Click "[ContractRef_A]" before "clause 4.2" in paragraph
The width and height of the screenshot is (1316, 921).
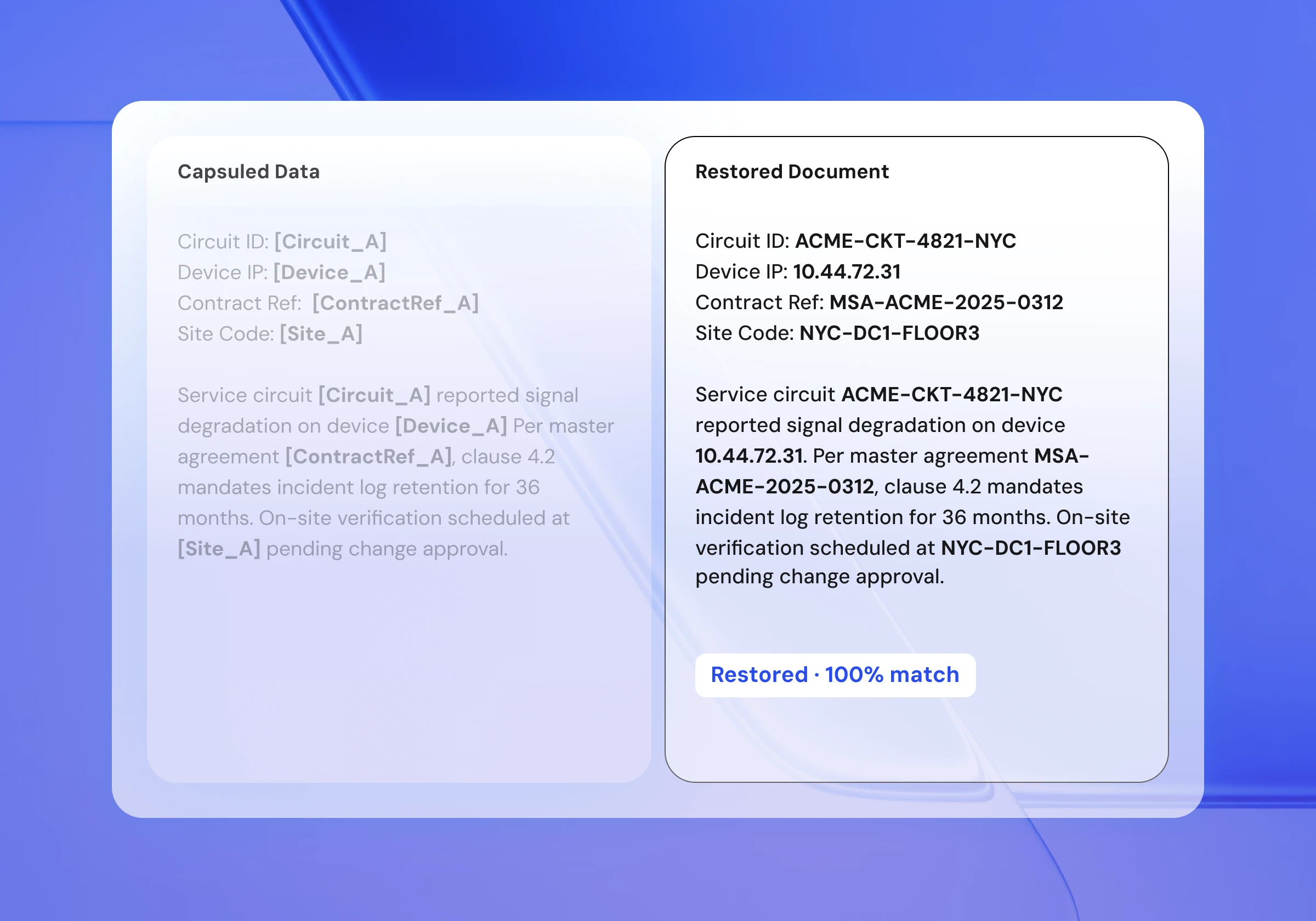pyautogui.click(x=368, y=457)
